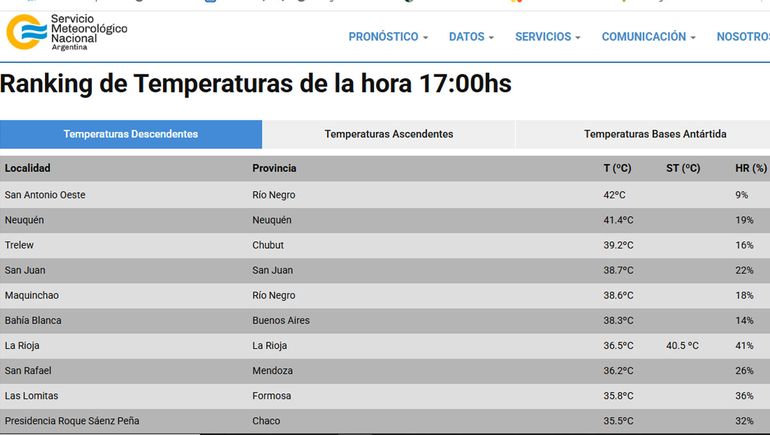Click the HR (%) column header

coord(750,168)
